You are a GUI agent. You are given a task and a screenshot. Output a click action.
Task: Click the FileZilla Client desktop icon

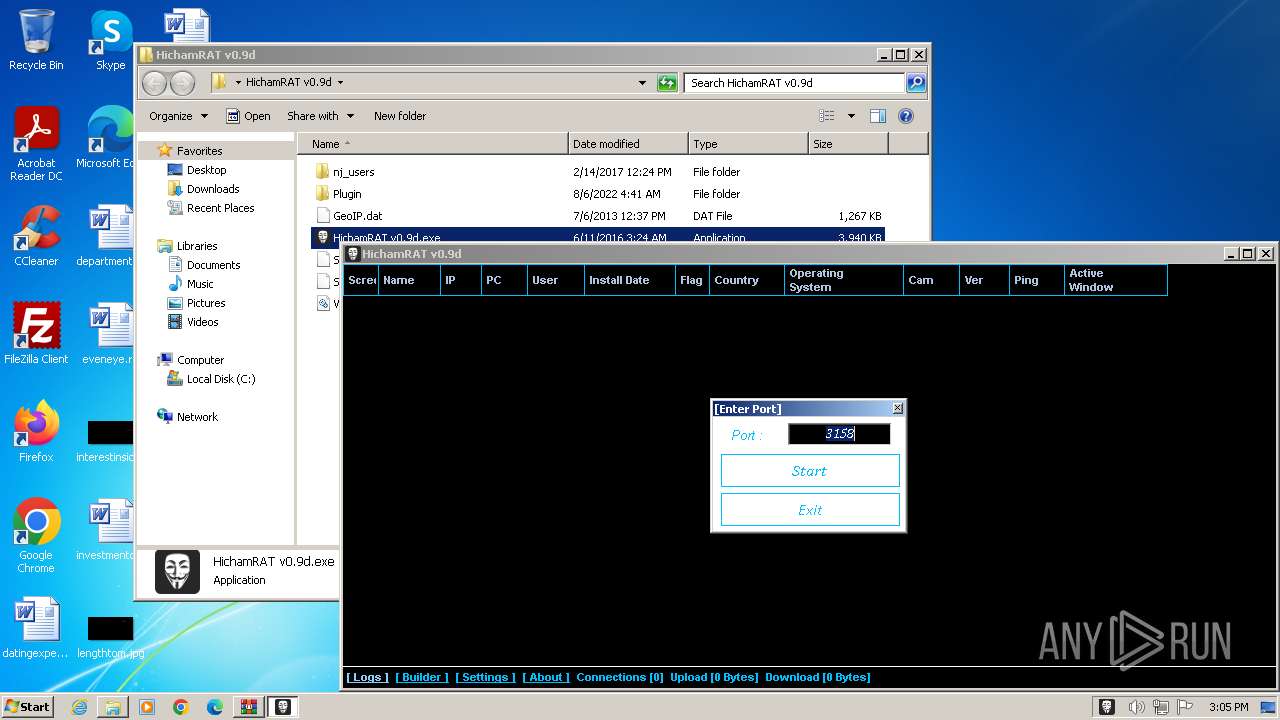[36, 334]
